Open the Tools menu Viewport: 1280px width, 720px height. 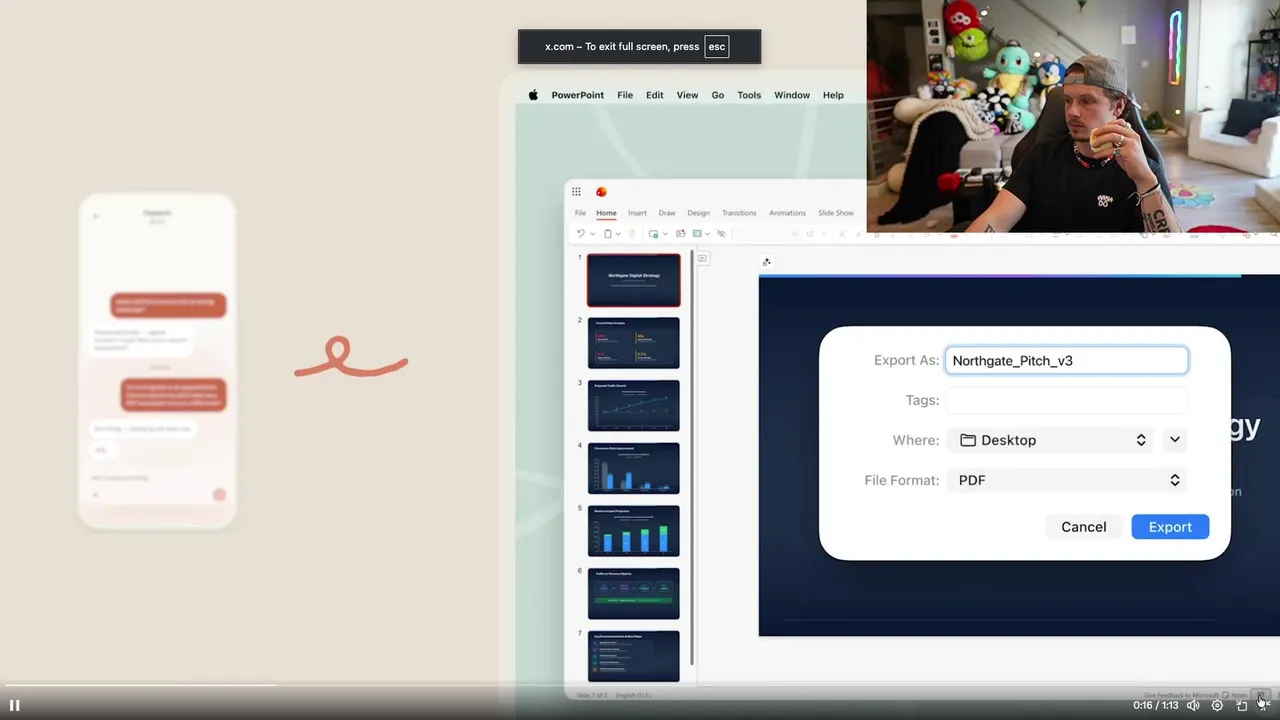[x=749, y=95]
